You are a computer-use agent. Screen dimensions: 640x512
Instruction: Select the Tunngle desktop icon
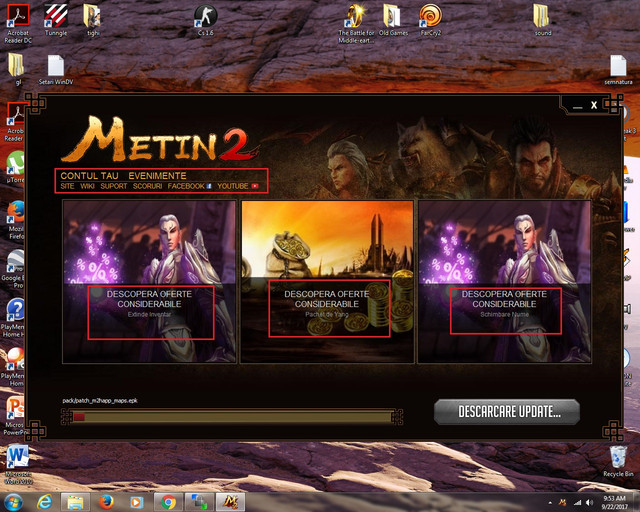click(x=56, y=20)
